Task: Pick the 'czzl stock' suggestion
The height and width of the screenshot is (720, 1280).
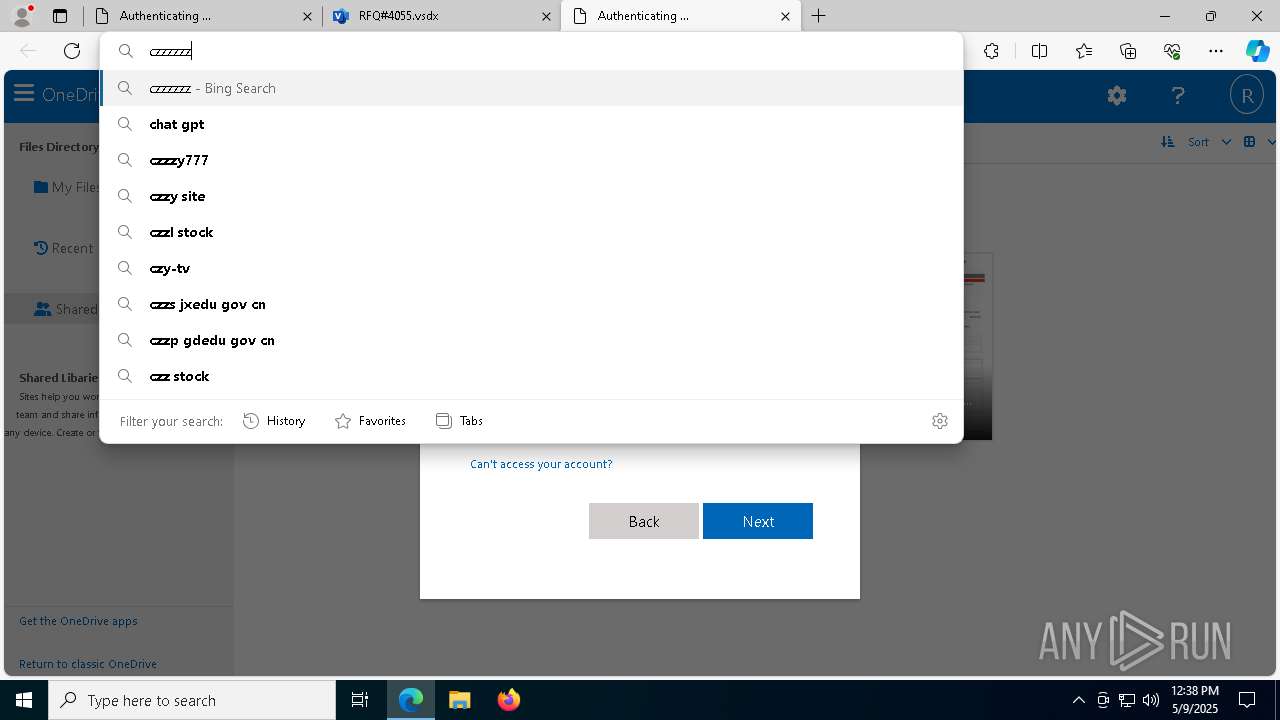Action: 531,232
